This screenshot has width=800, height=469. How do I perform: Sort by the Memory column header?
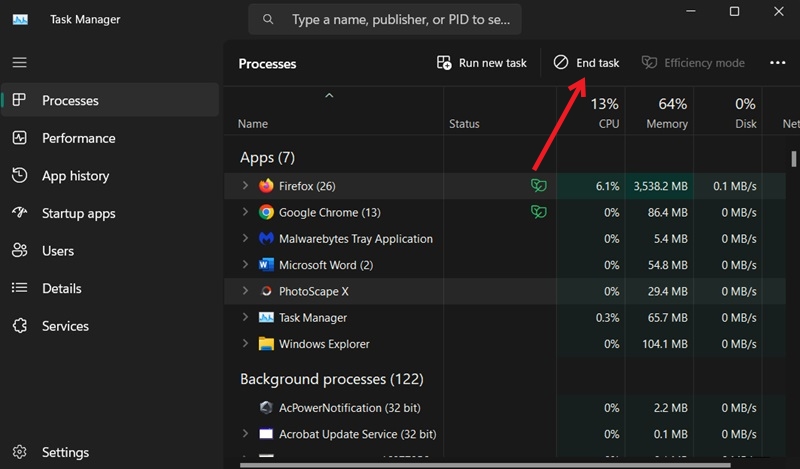pyautogui.click(x=660, y=112)
